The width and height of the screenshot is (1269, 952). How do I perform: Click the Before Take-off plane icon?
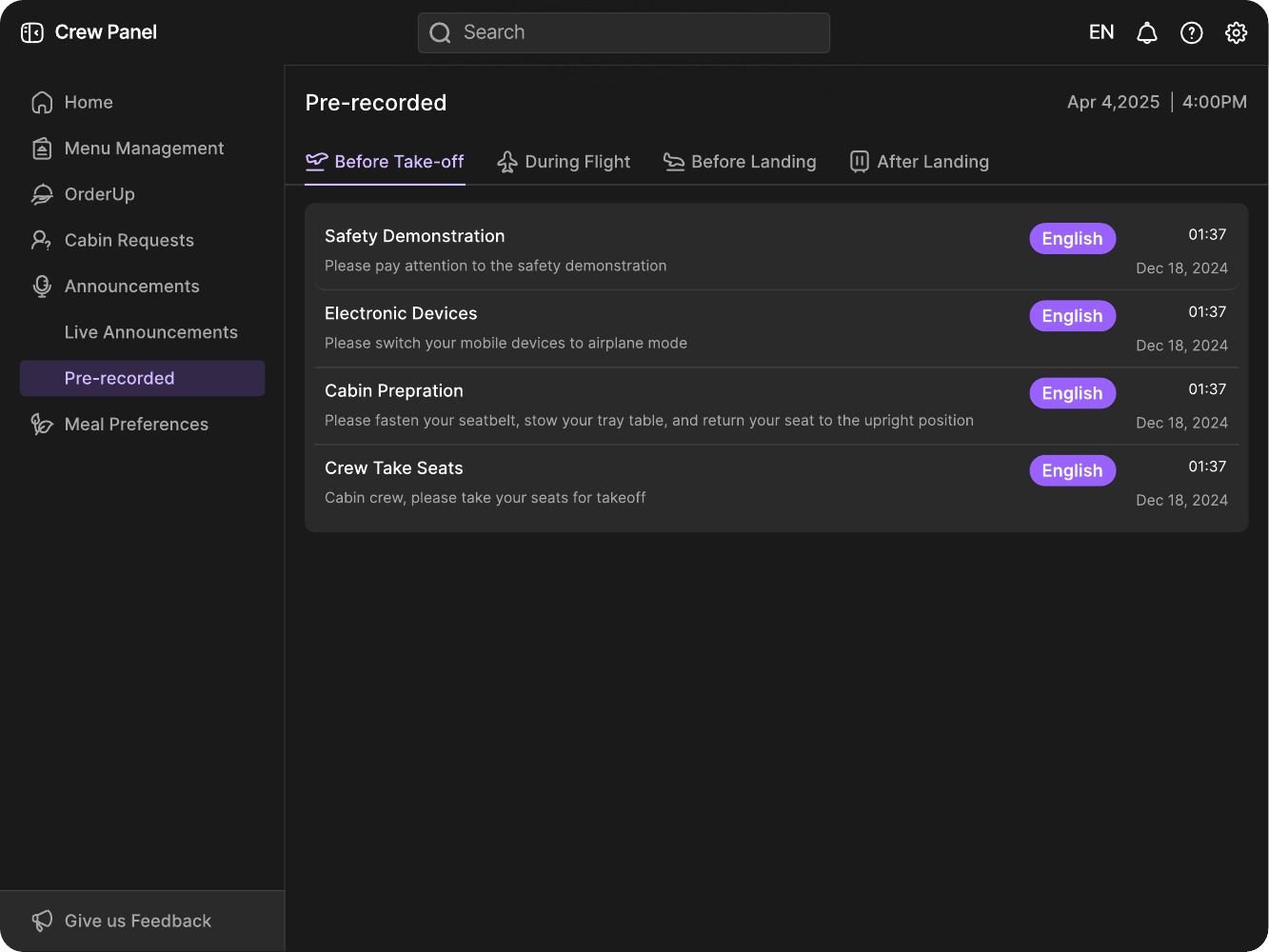coord(316,161)
